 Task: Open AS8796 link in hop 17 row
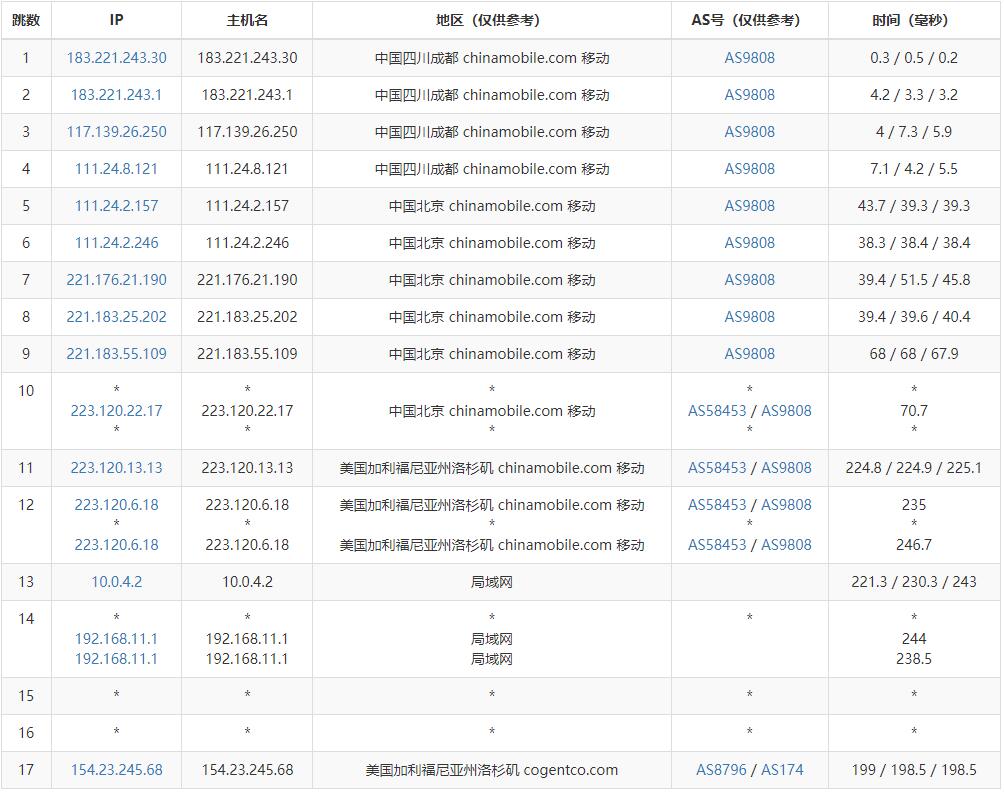721,770
